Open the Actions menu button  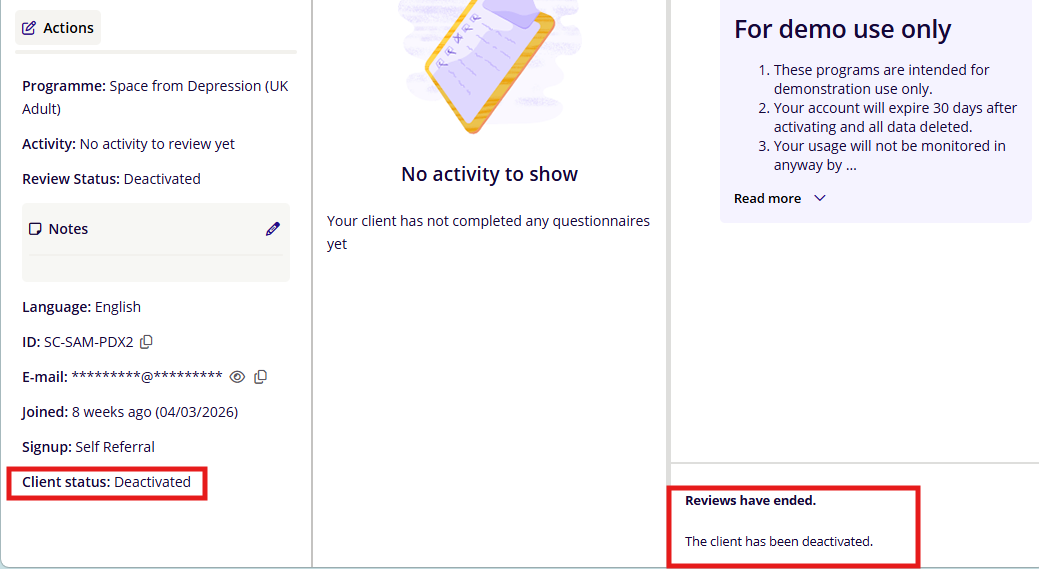click(58, 28)
